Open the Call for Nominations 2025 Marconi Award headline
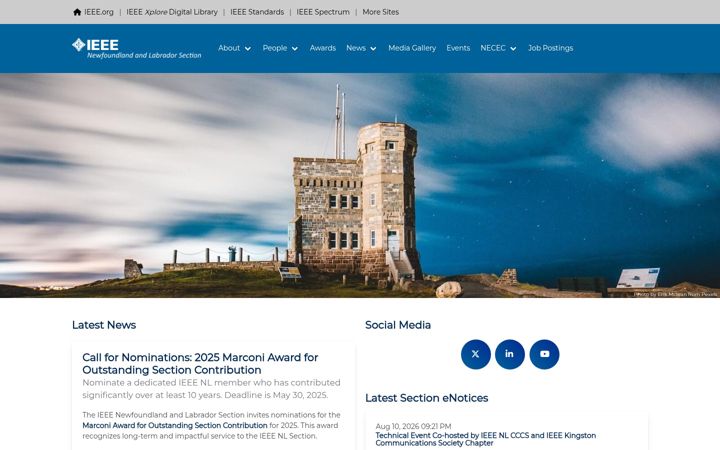The width and height of the screenshot is (720, 450). coord(200,364)
